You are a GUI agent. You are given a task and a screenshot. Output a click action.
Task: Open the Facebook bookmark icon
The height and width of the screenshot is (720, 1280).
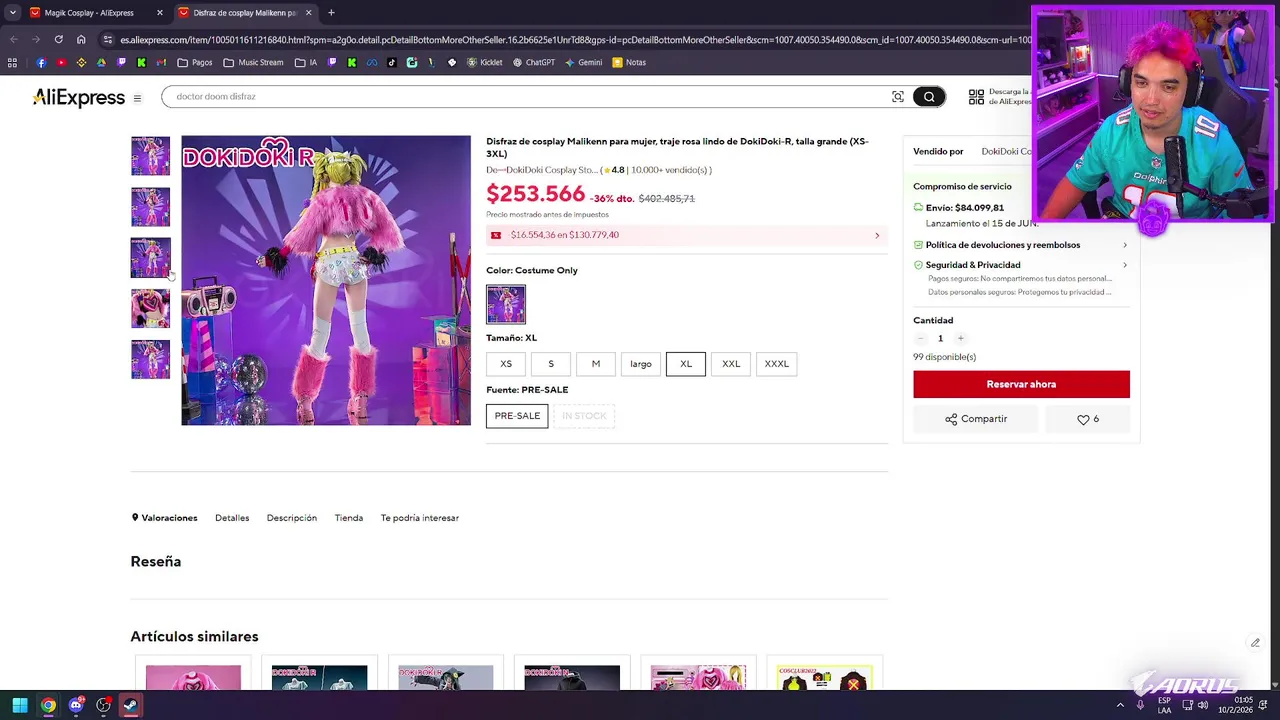pyautogui.click(x=41, y=62)
